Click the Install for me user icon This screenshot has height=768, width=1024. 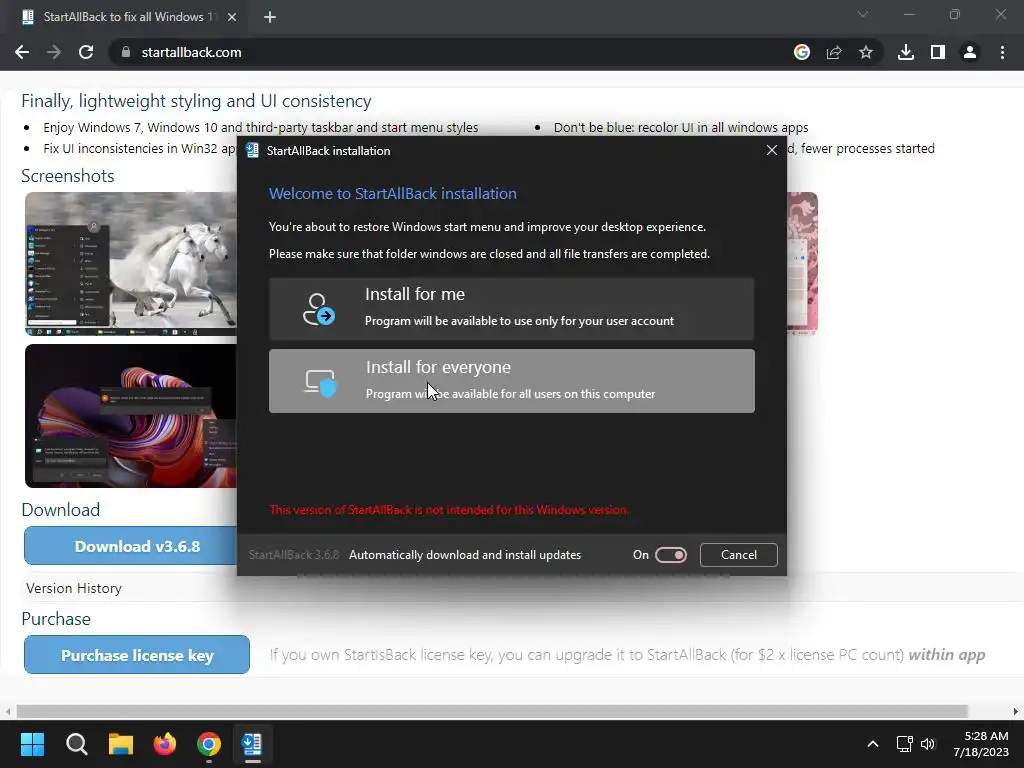click(319, 309)
